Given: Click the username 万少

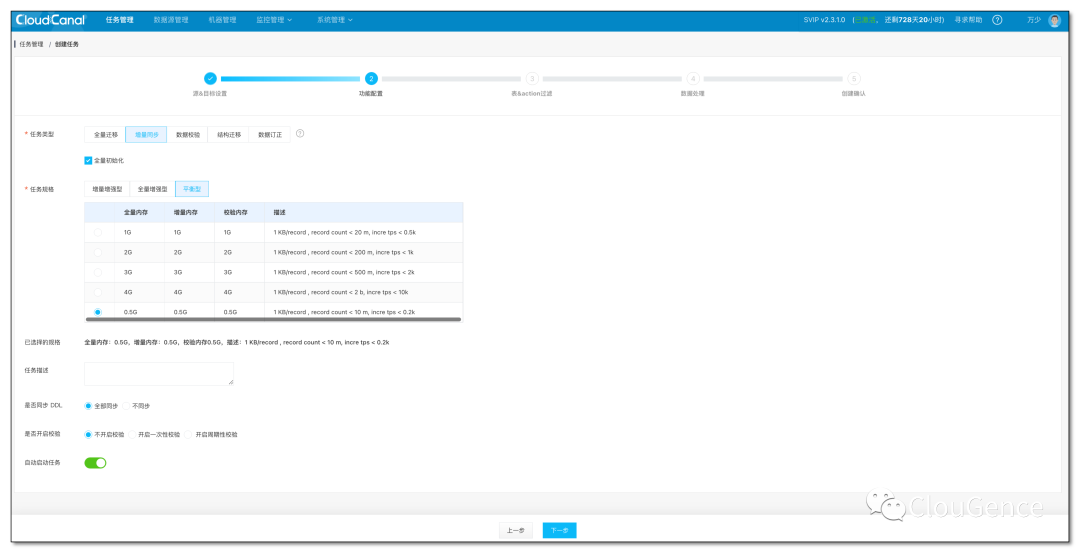Looking at the screenshot, I should click(x=1034, y=20).
